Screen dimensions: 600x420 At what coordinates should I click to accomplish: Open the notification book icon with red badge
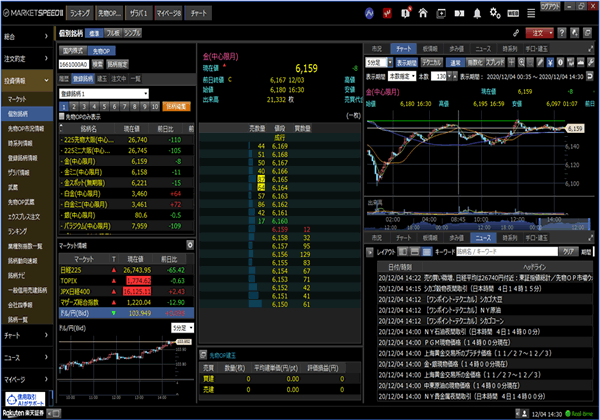pyautogui.click(x=406, y=13)
